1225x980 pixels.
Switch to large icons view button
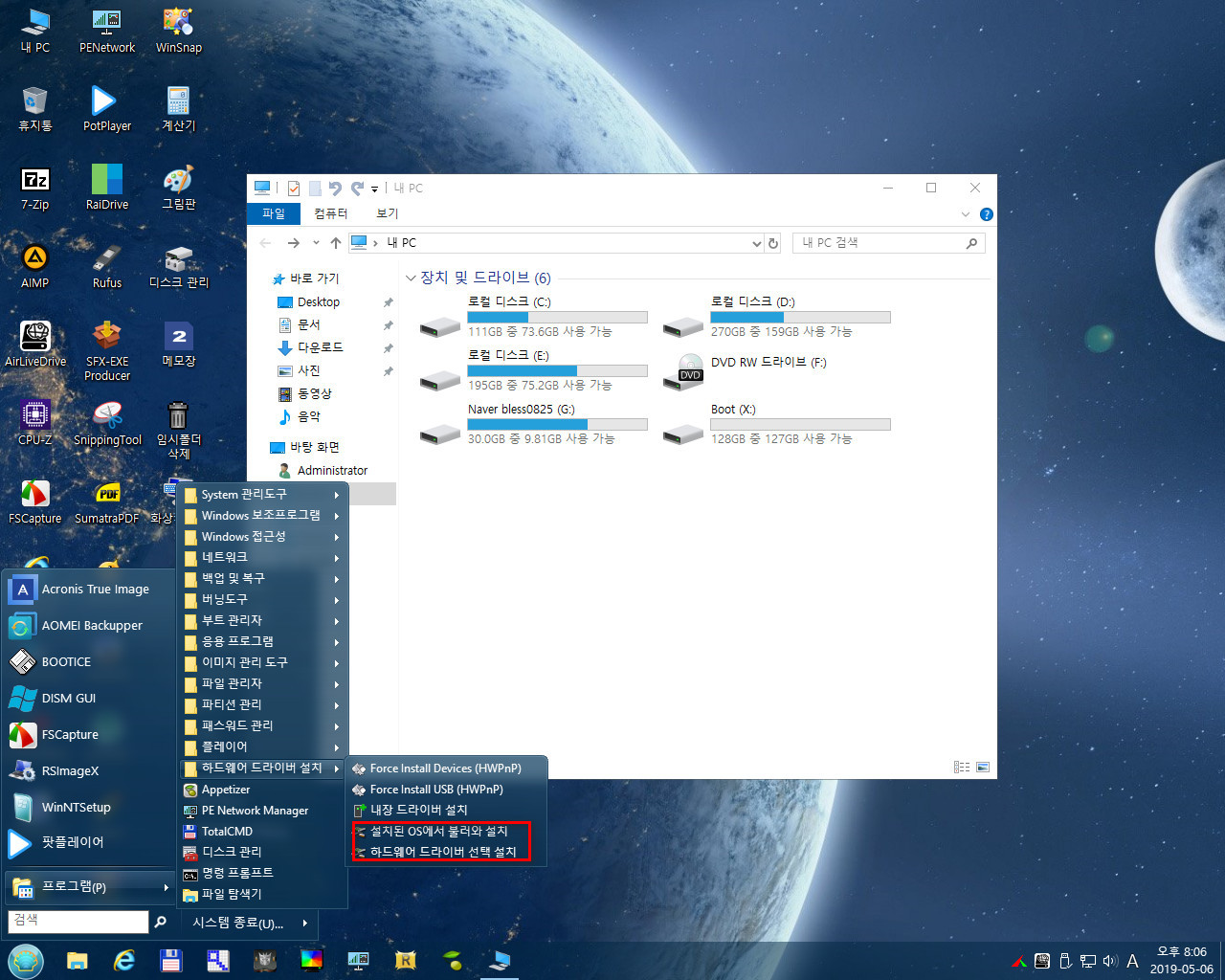[982, 768]
